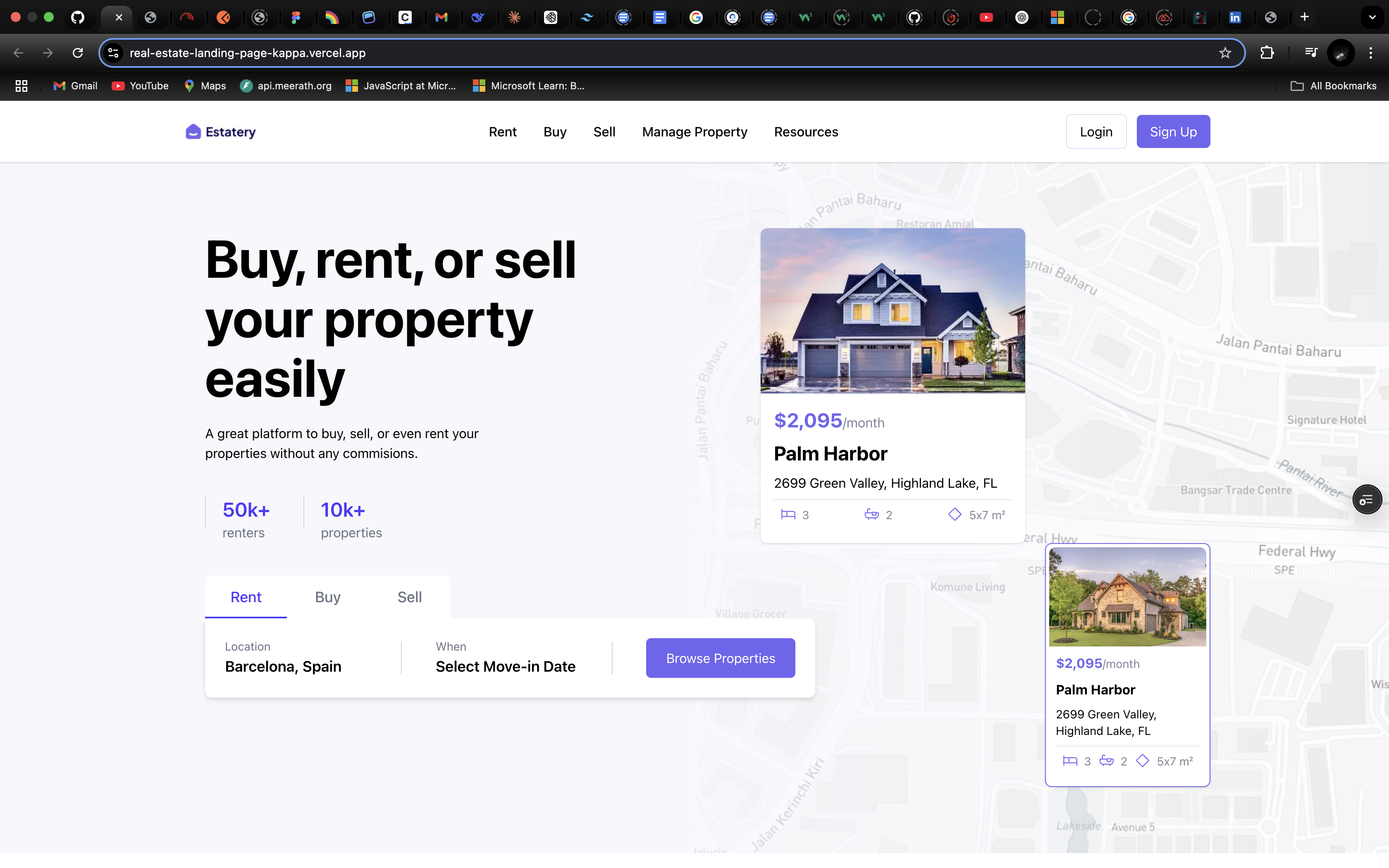
Task: Click small card price $2,095/month
Action: tap(1098, 664)
